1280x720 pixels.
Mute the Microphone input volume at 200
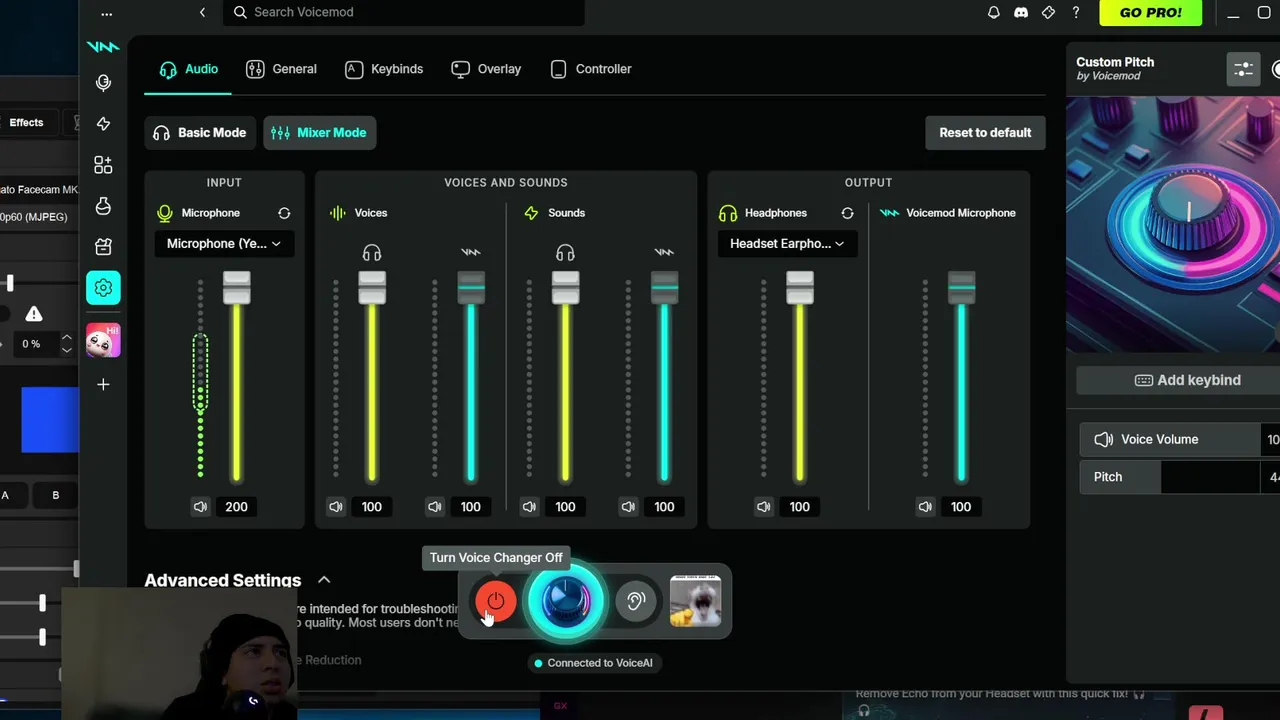tap(200, 507)
